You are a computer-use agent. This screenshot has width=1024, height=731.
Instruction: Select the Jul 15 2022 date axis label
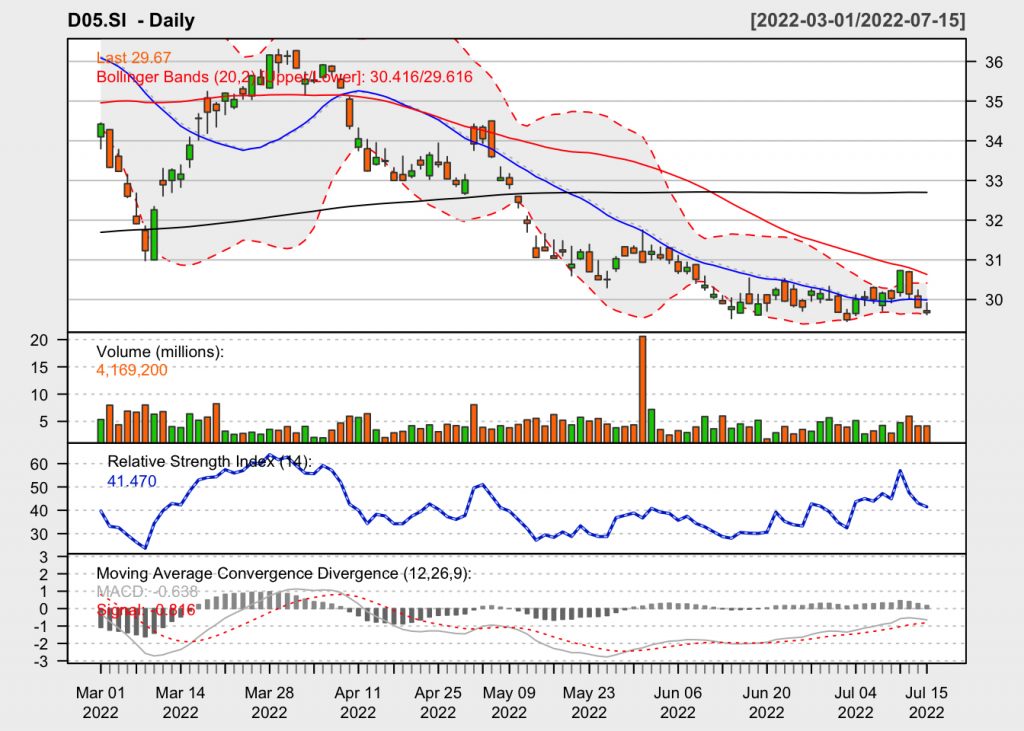tap(926, 701)
